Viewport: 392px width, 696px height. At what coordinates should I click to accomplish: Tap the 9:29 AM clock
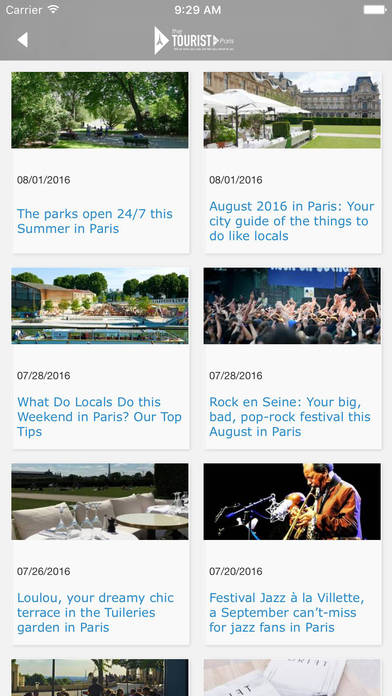point(198,10)
